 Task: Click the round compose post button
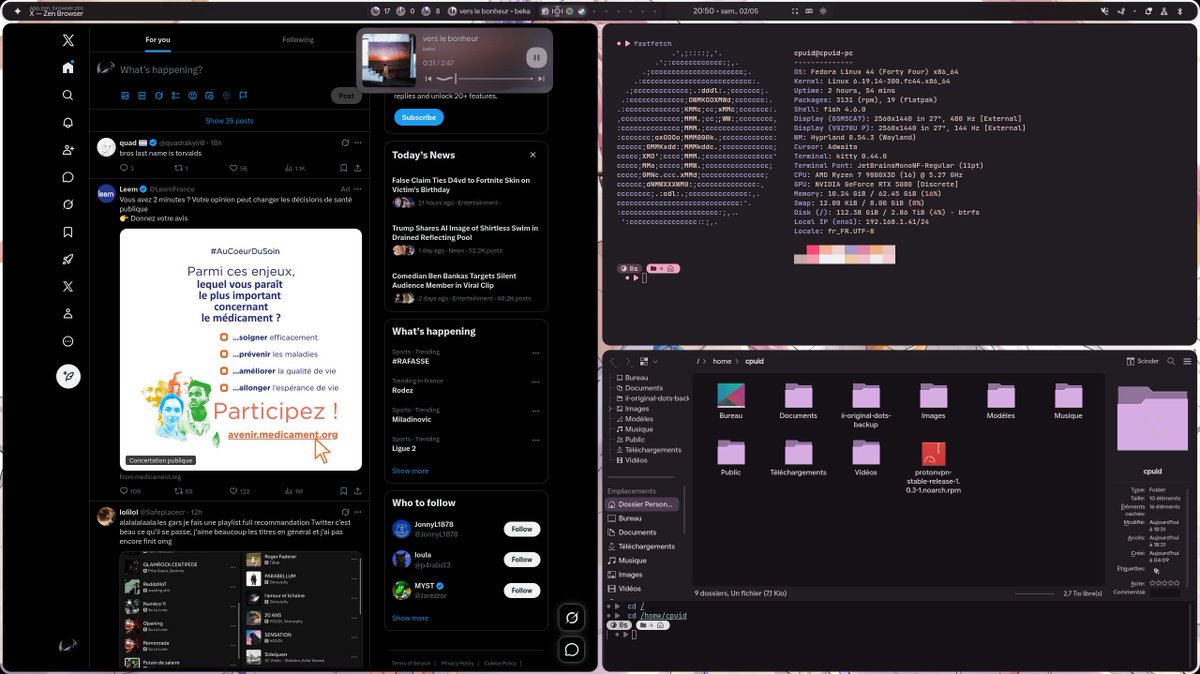(x=68, y=376)
